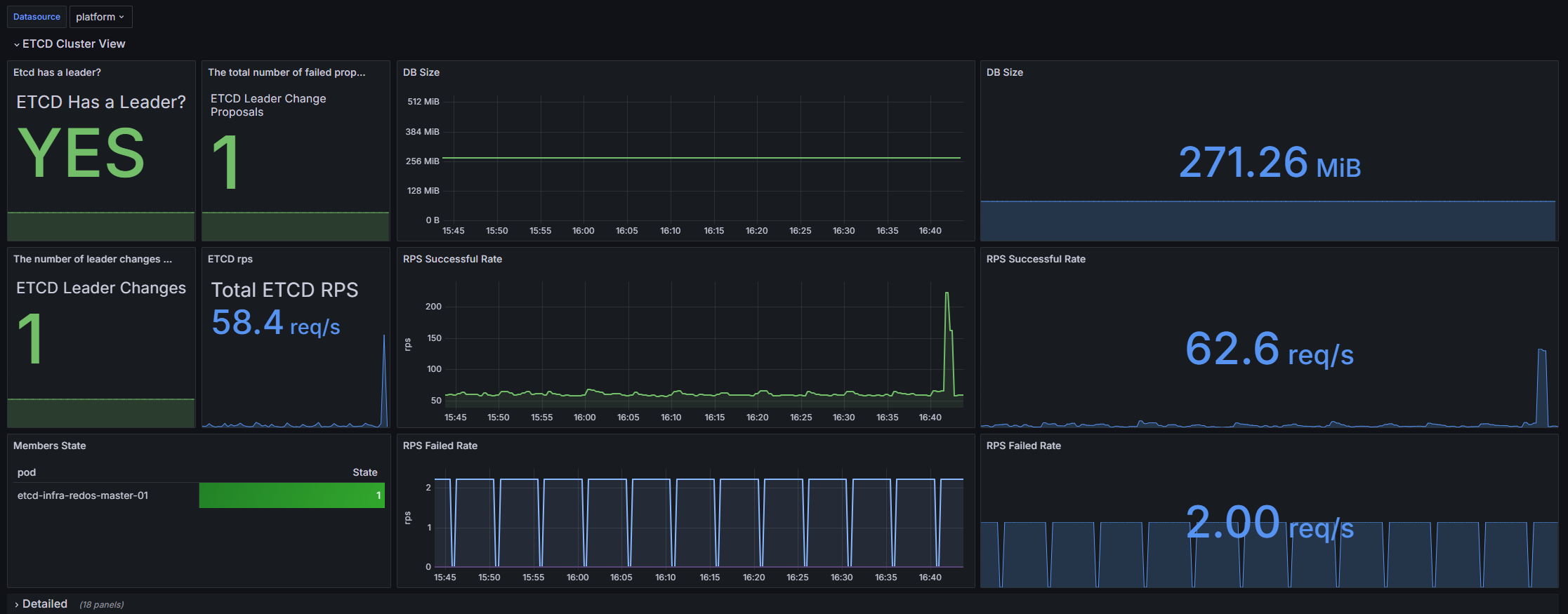Screen dimensions: 1568x614
Task: Click the green YES leader status value
Action: coord(81,153)
